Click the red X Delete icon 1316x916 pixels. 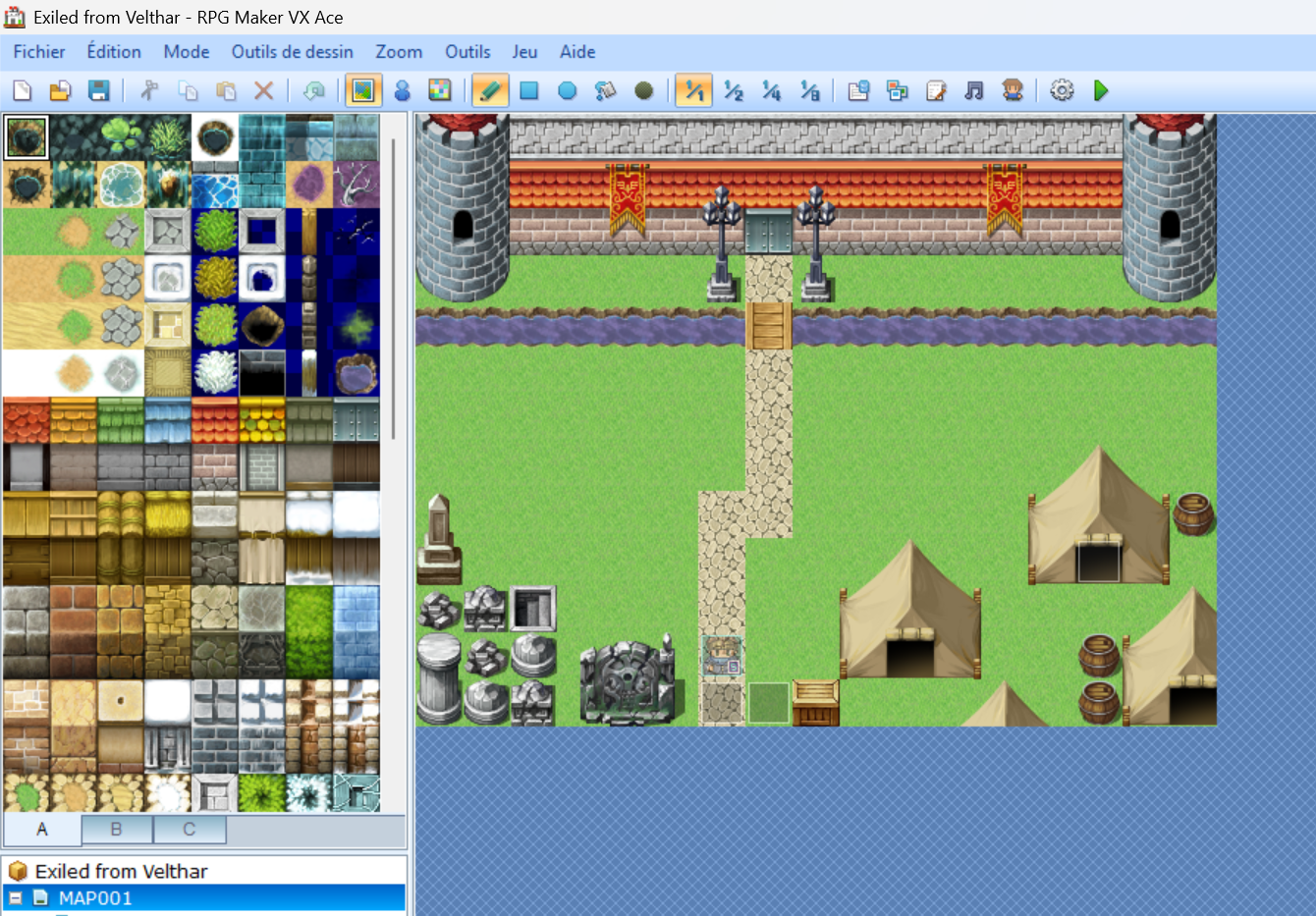[263, 91]
